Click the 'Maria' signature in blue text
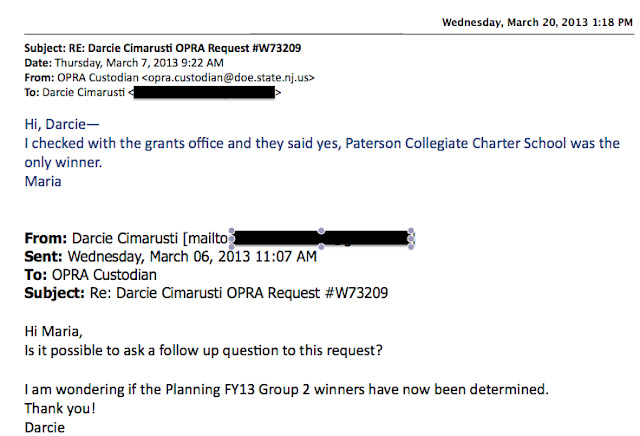Viewport: 640px width, 436px height. pyautogui.click(x=43, y=181)
